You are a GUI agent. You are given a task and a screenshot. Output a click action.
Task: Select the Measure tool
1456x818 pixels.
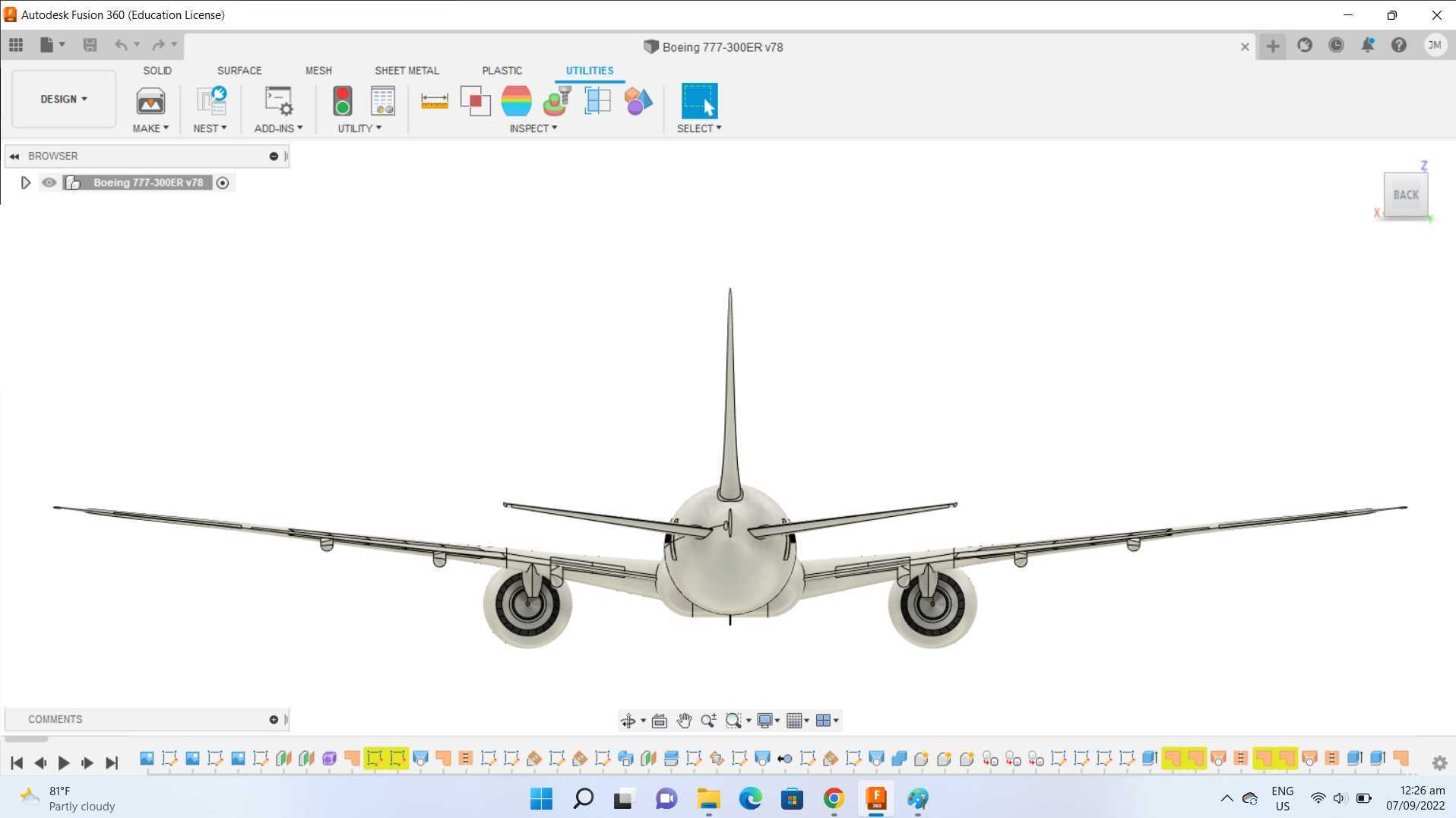point(435,101)
